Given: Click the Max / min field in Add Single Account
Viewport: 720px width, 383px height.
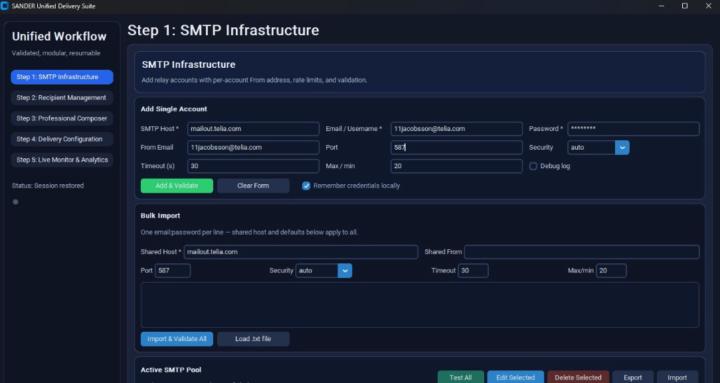Looking at the screenshot, I should (x=456, y=166).
